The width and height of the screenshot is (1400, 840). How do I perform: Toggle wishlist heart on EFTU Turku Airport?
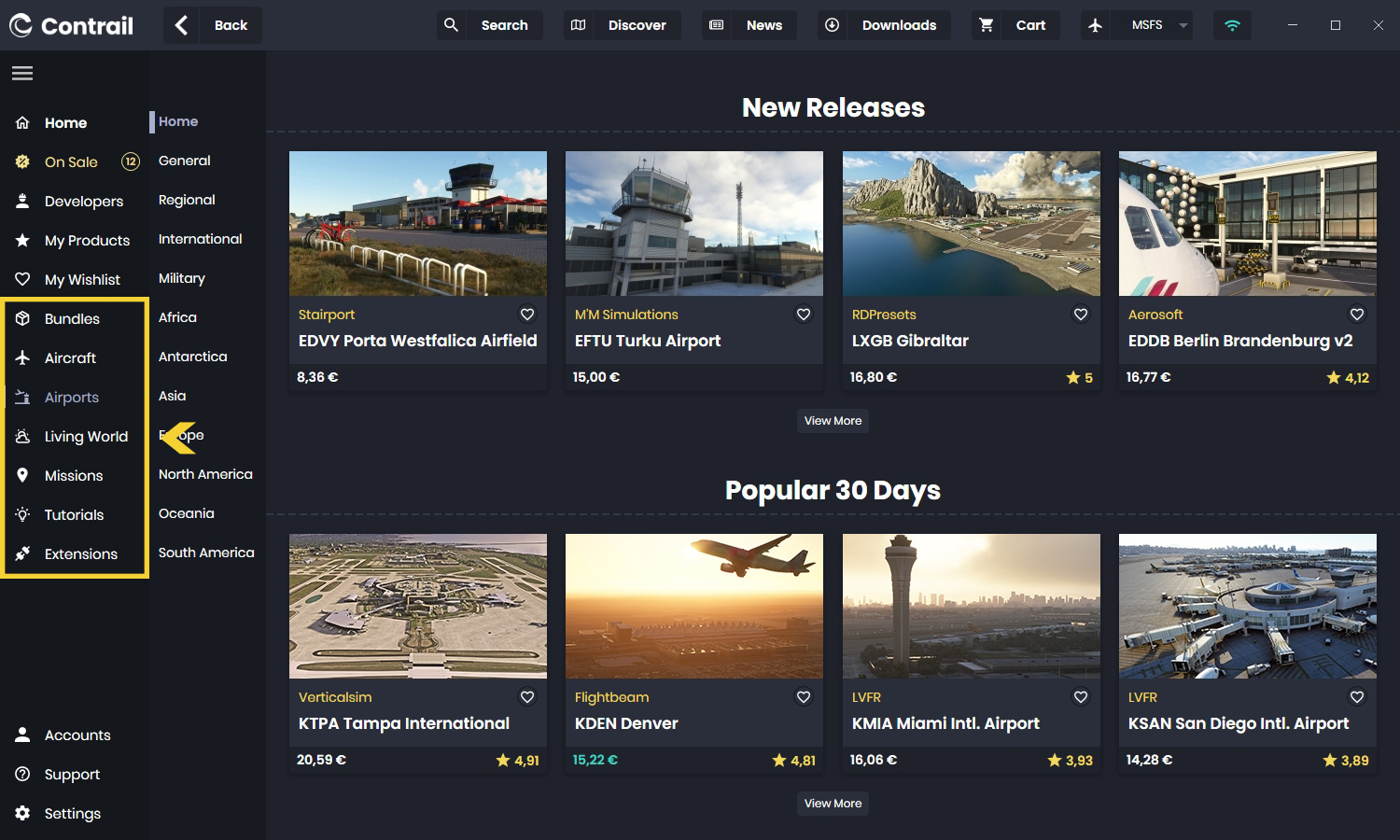click(803, 315)
